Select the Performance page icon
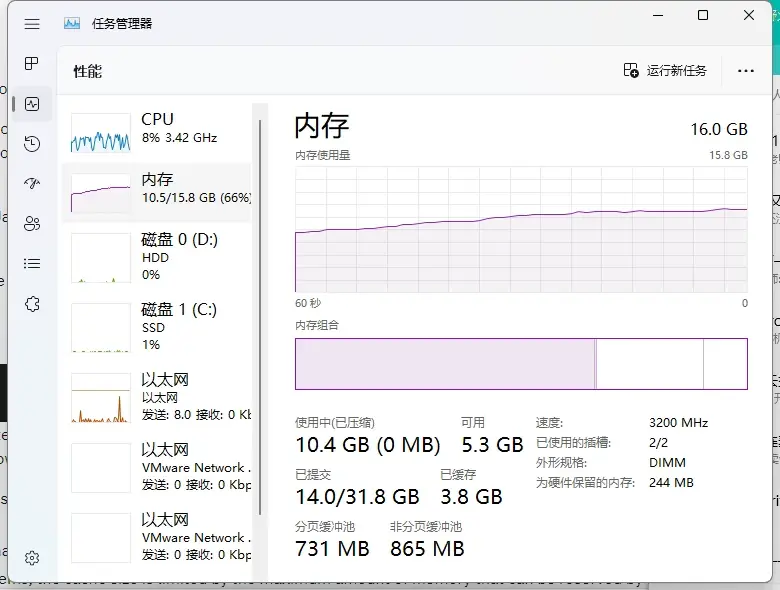The image size is (780, 590). [32, 104]
